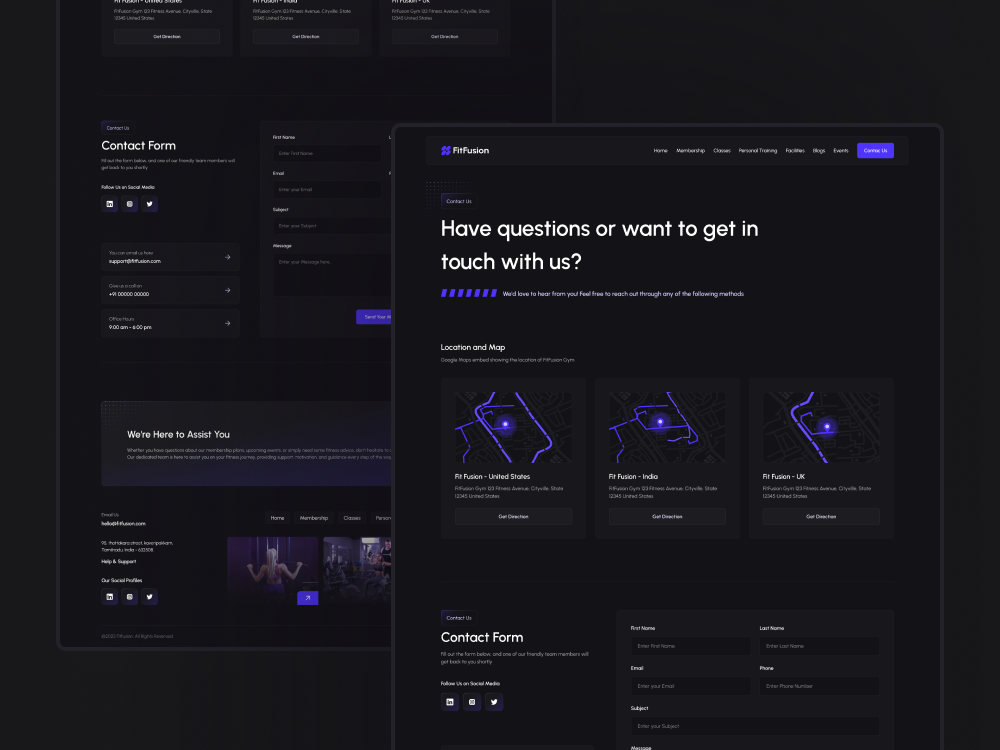Click the Location and Map heading
Screen dimensions: 1000x750
473,348
